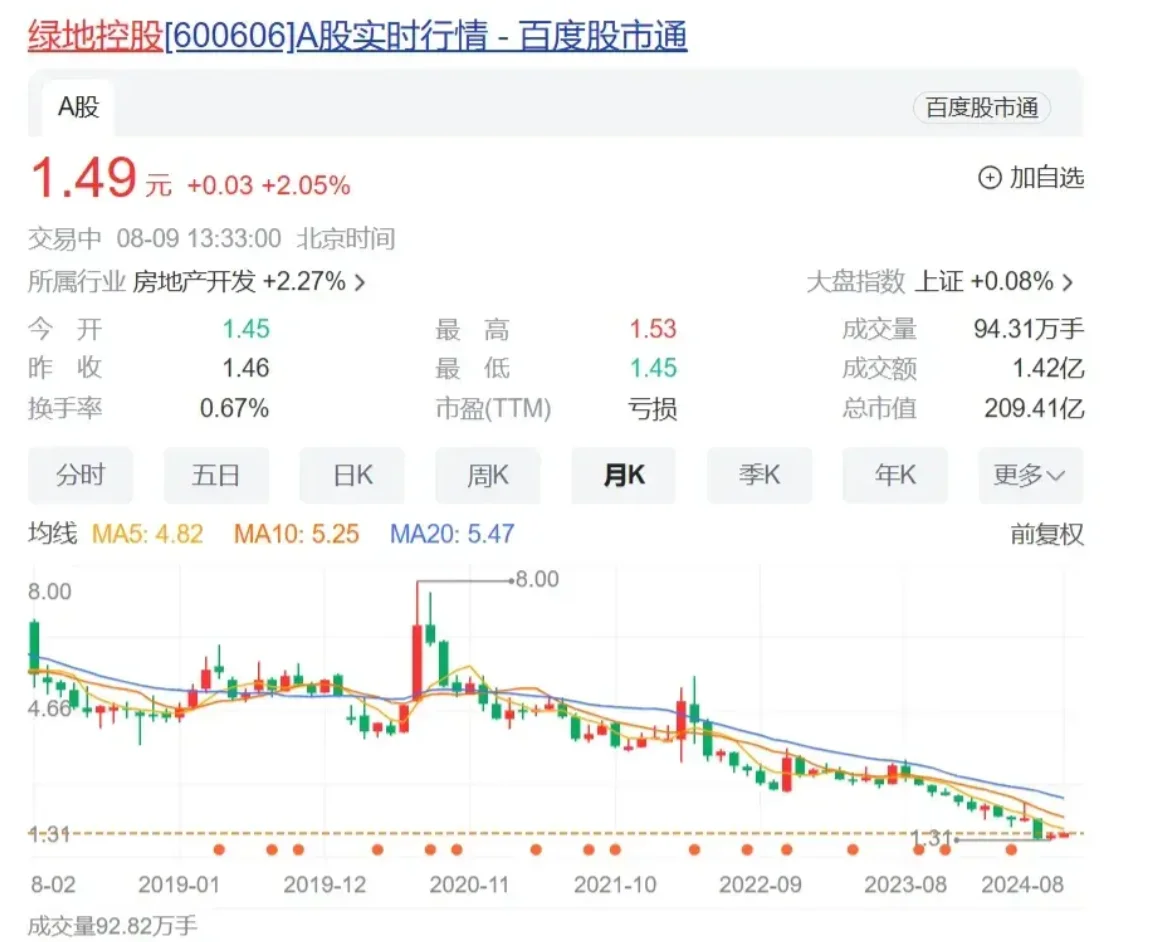
Task: Click the 今开 1.45 value
Action: [246, 329]
